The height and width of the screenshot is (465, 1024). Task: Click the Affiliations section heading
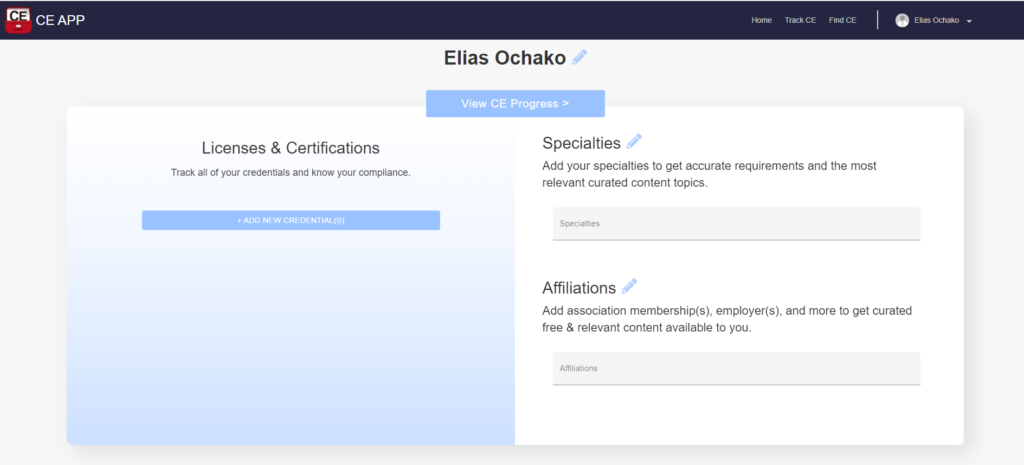[579, 288]
